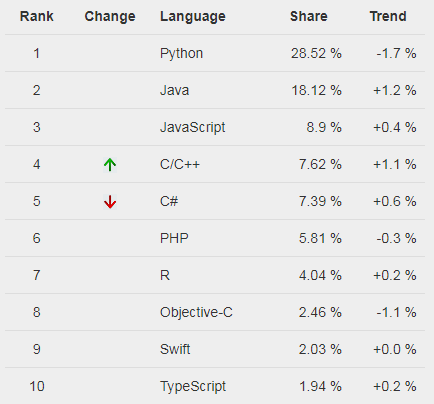Click the R language entry
The width and height of the screenshot is (434, 404).
pyautogui.click(x=165, y=275)
